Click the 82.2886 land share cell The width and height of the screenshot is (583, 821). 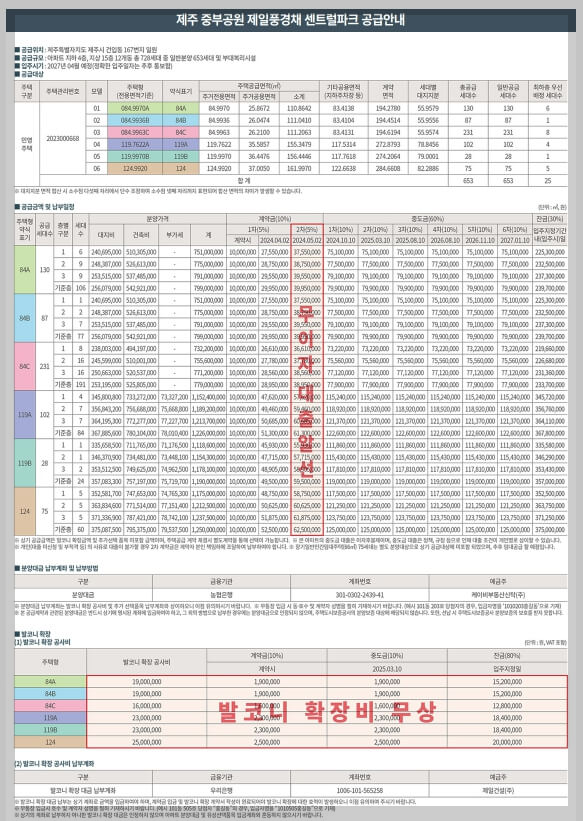428,169
